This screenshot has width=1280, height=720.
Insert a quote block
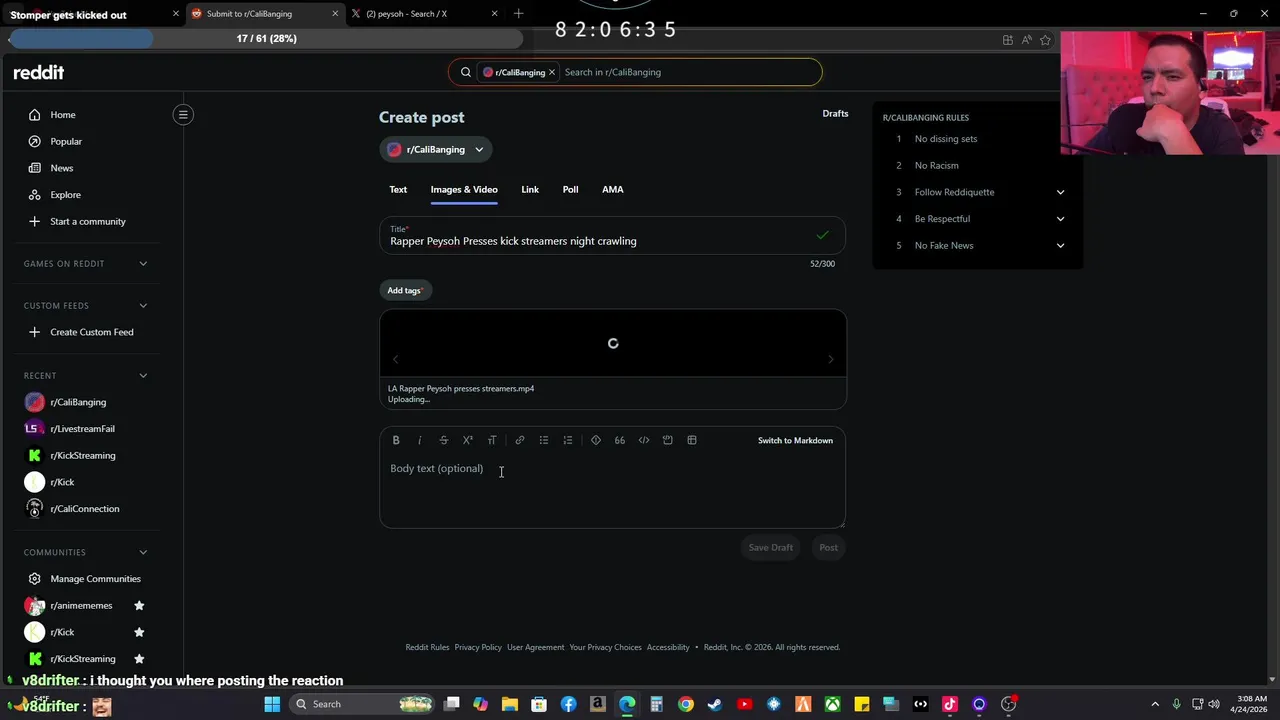[x=620, y=440]
